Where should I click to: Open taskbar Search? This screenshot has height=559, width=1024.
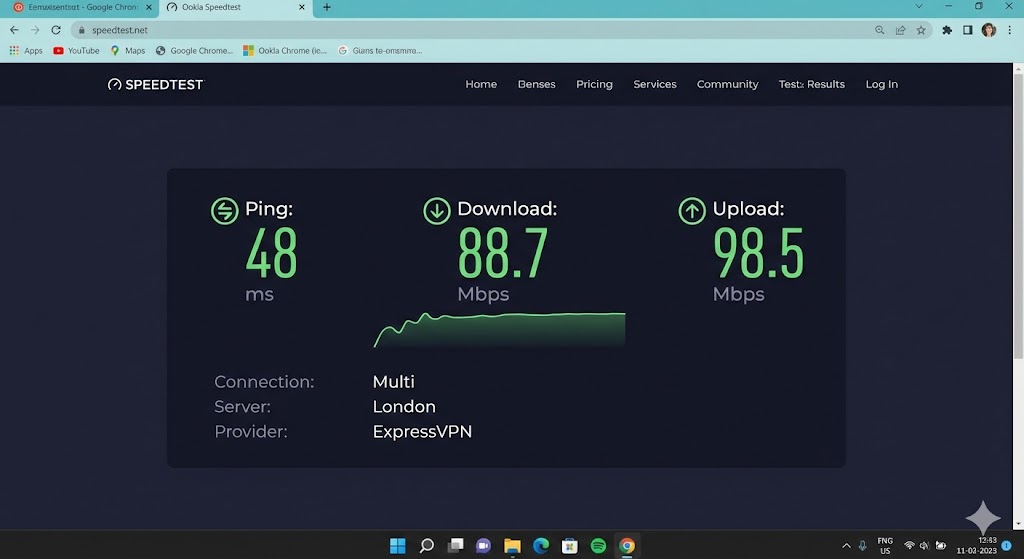tap(426, 545)
